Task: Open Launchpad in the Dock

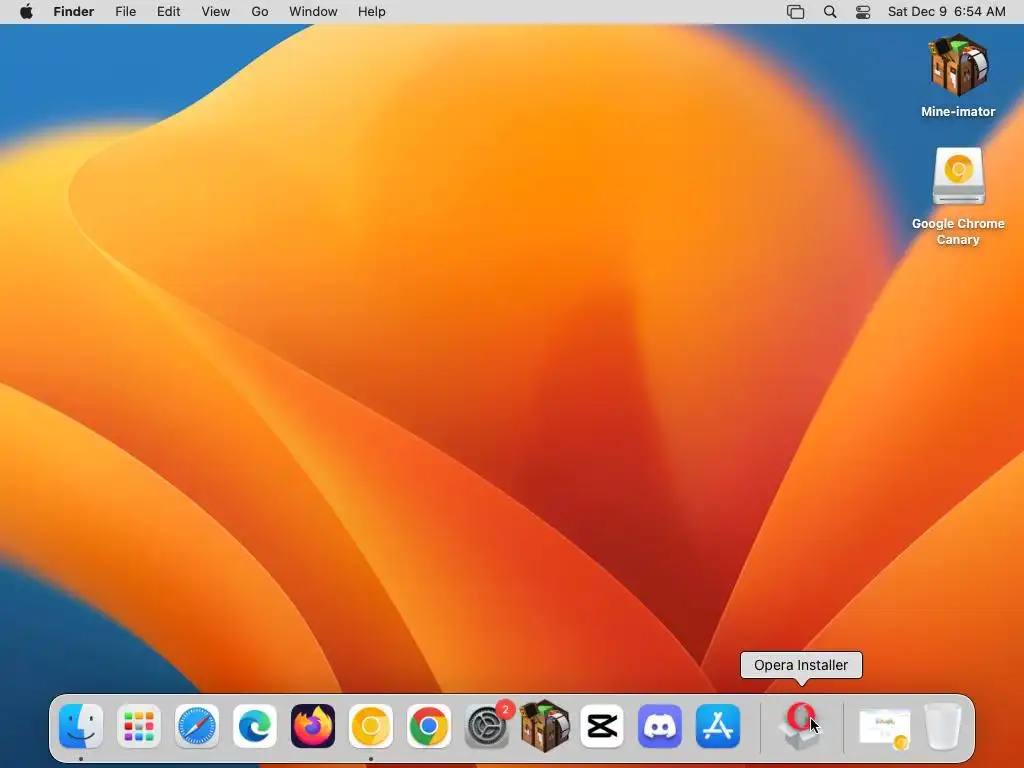Action: pyautogui.click(x=139, y=726)
